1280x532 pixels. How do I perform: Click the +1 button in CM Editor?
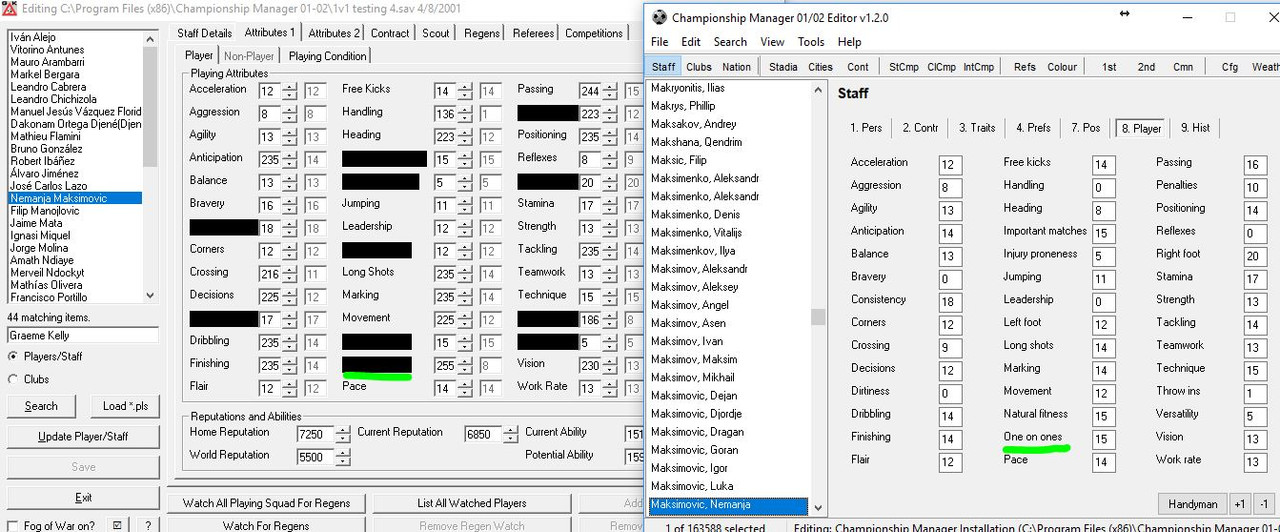[x=1240, y=504]
